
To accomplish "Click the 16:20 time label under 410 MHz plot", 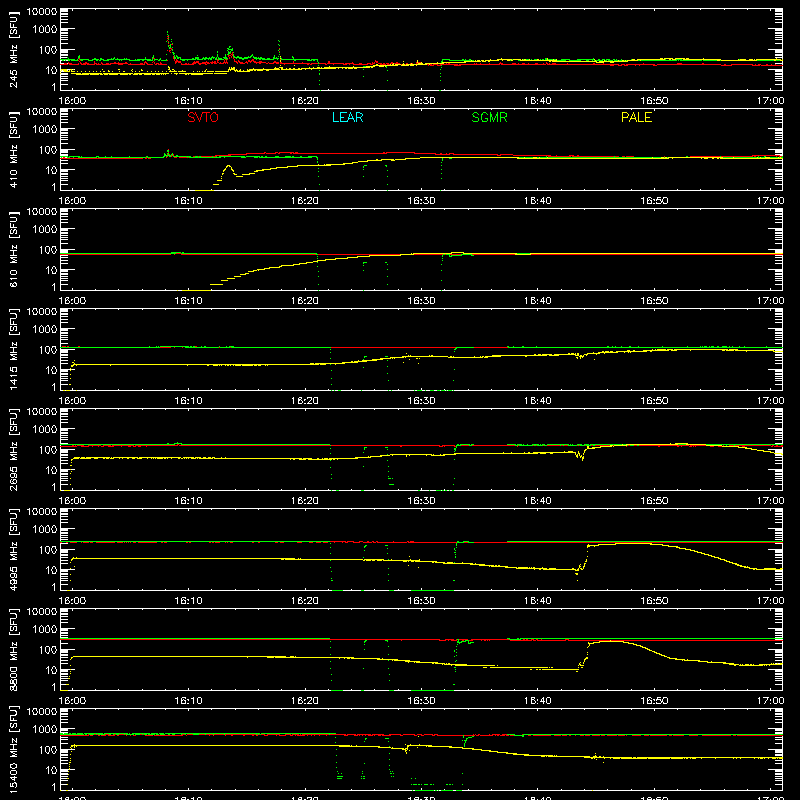I will [x=305, y=201].
